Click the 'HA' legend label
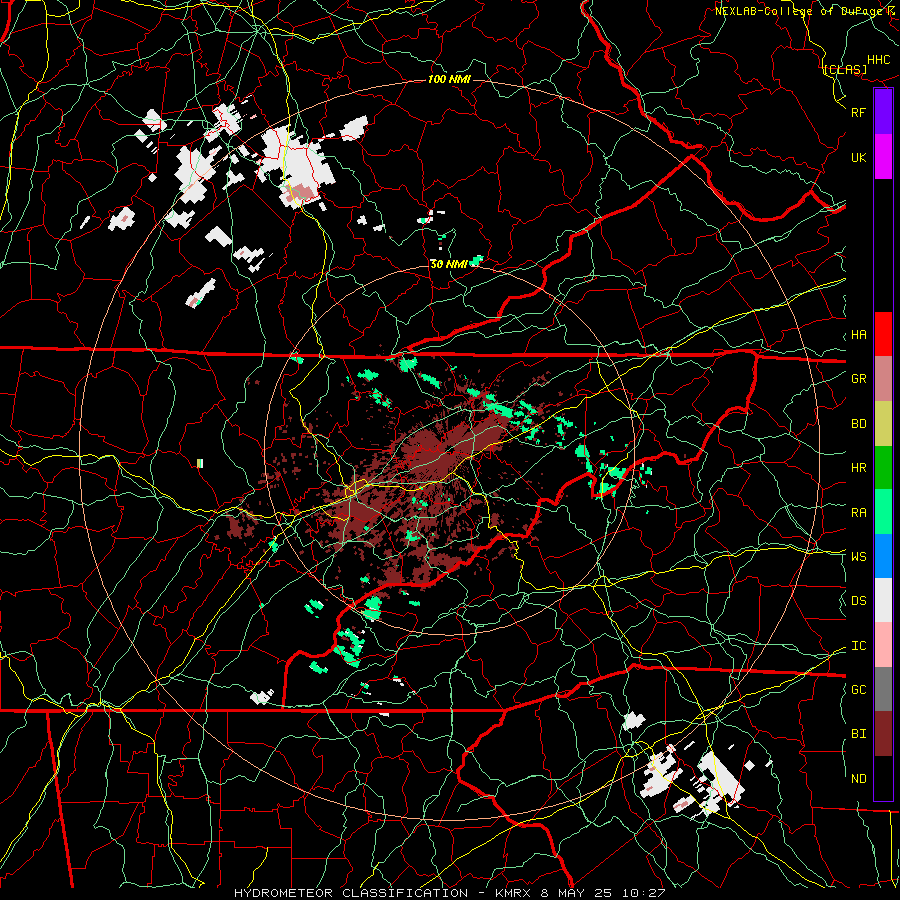 pos(858,335)
